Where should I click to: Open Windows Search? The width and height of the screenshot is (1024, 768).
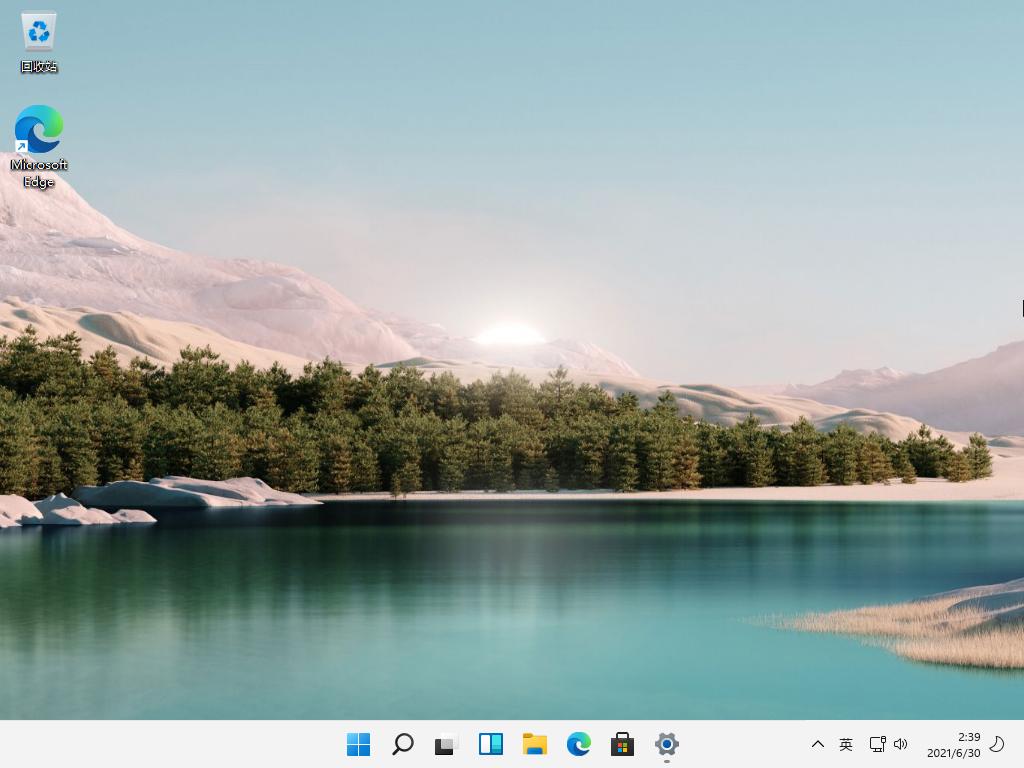click(402, 744)
